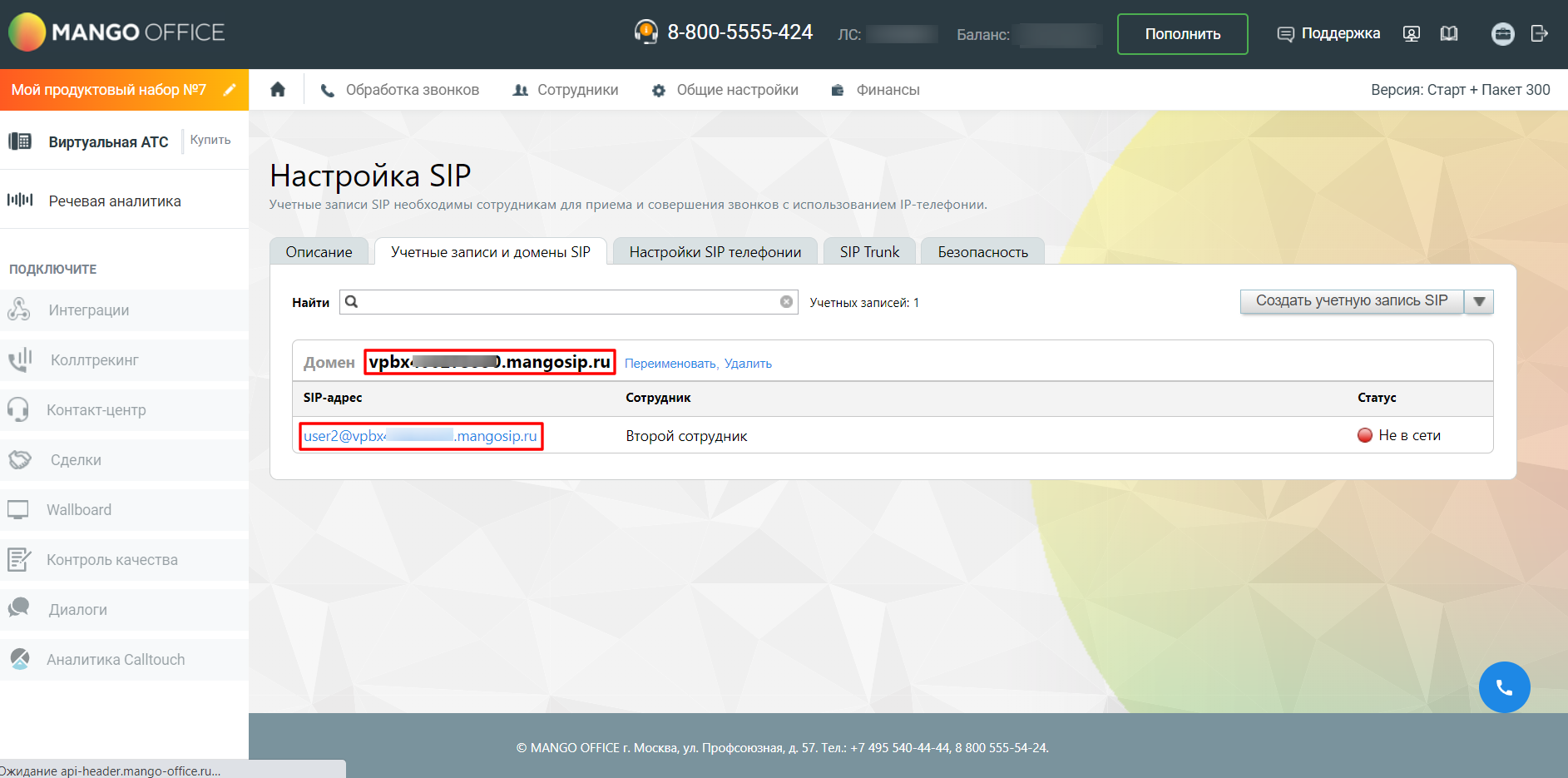Click the home icon in navigation bar
This screenshot has width=1568, height=778.
(278, 90)
